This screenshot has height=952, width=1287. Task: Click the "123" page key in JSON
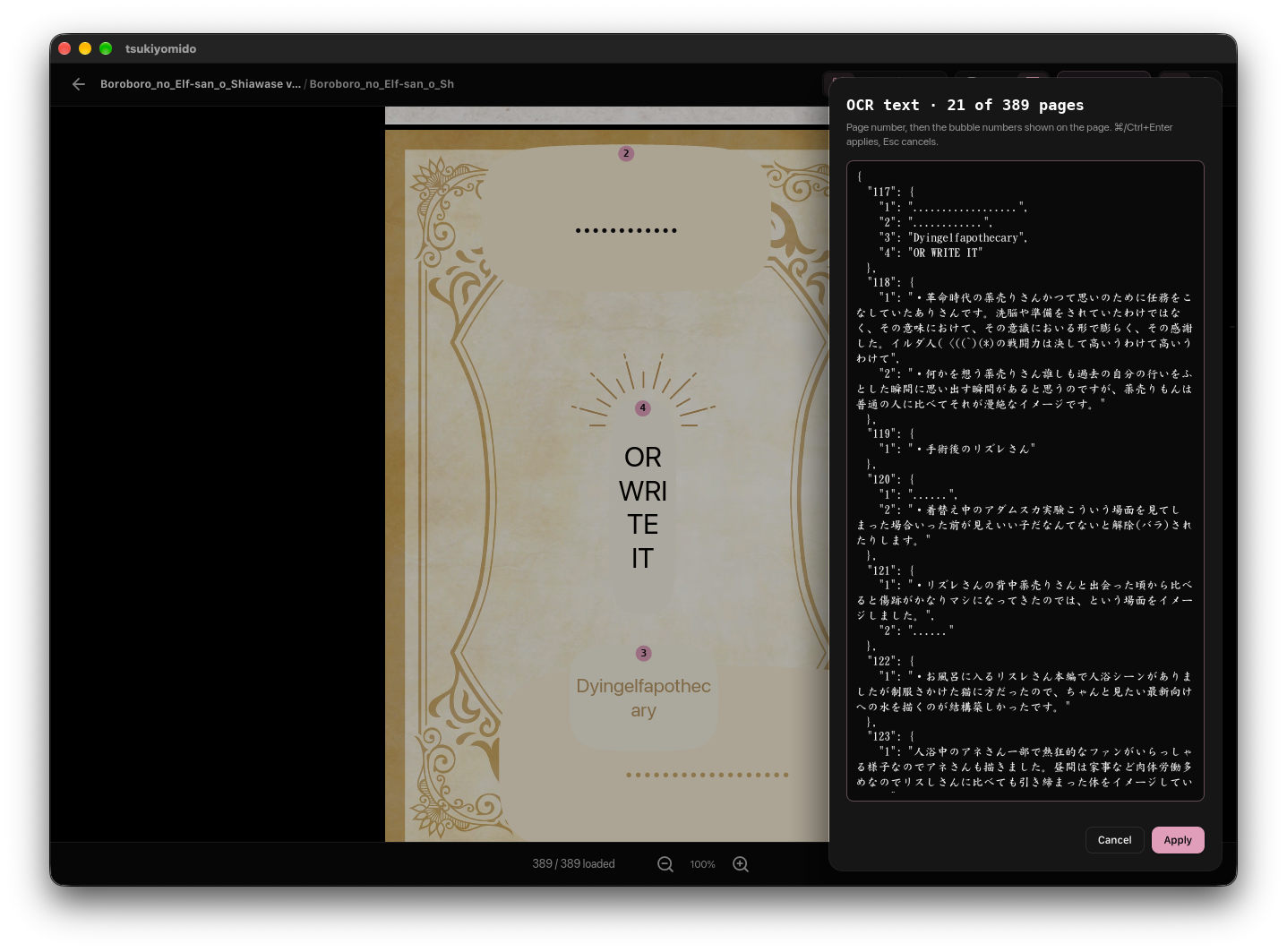point(884,736)
